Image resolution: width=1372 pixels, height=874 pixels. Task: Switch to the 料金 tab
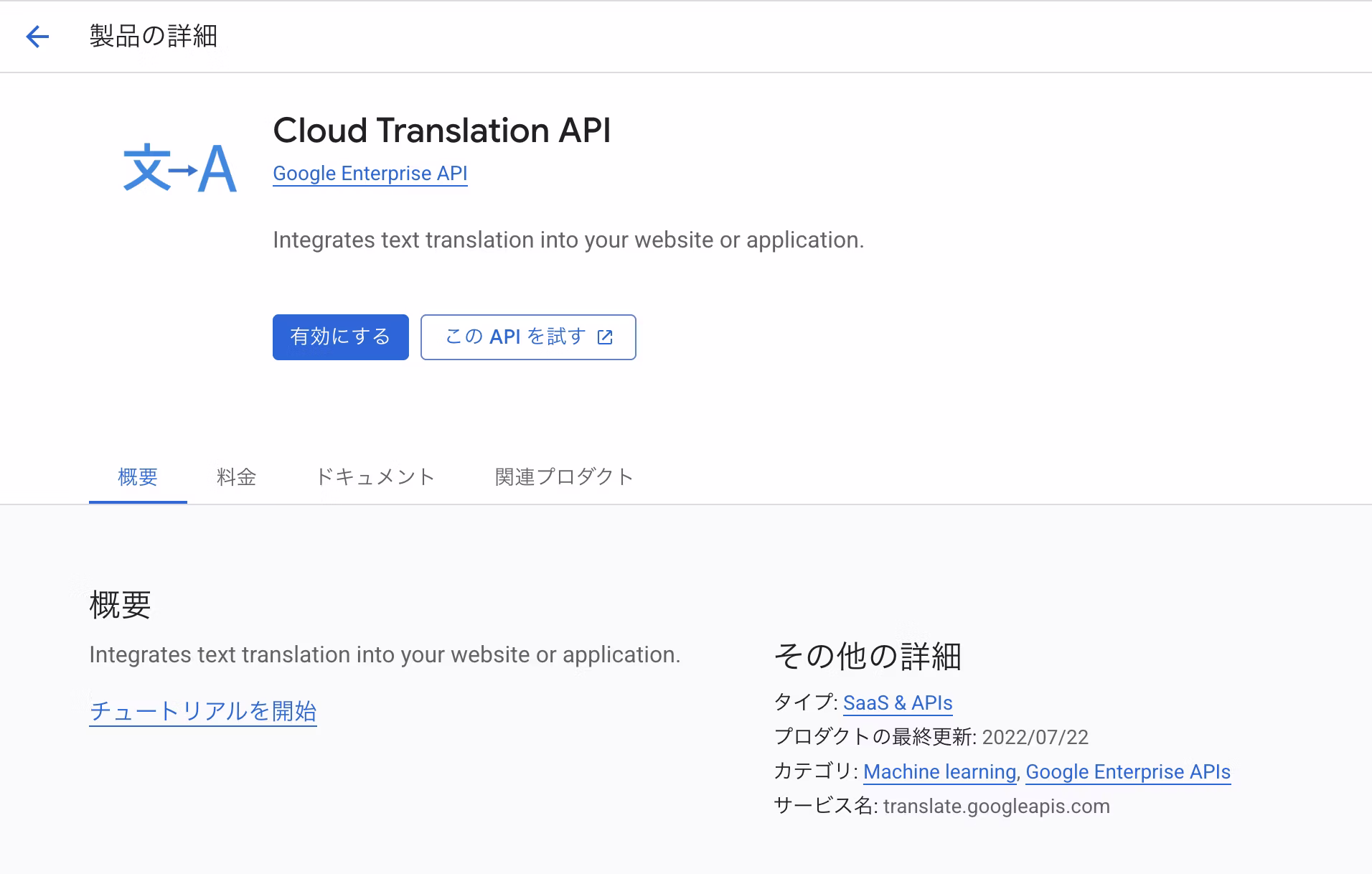(x=236, y=477)
